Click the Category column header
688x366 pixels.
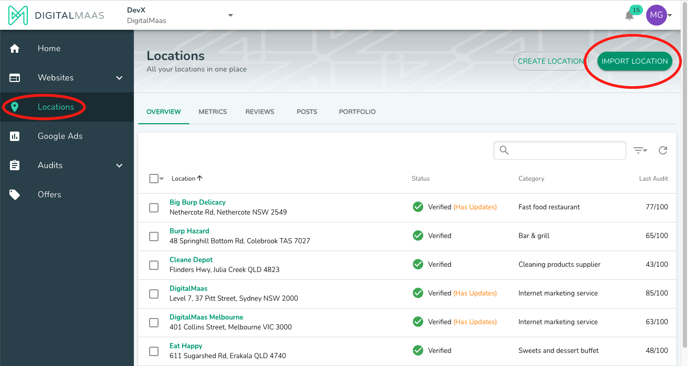tap(531, 179)
